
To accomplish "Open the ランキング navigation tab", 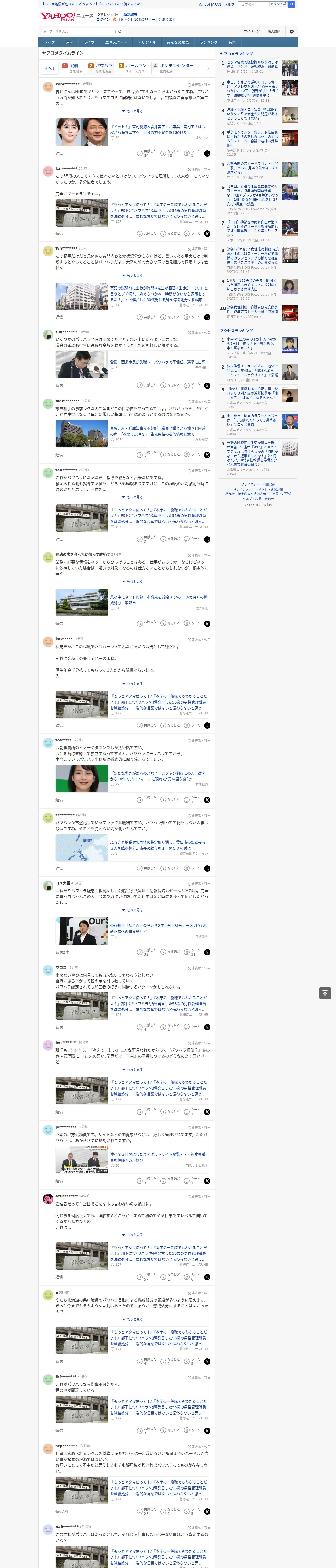I will click(209, 43).
